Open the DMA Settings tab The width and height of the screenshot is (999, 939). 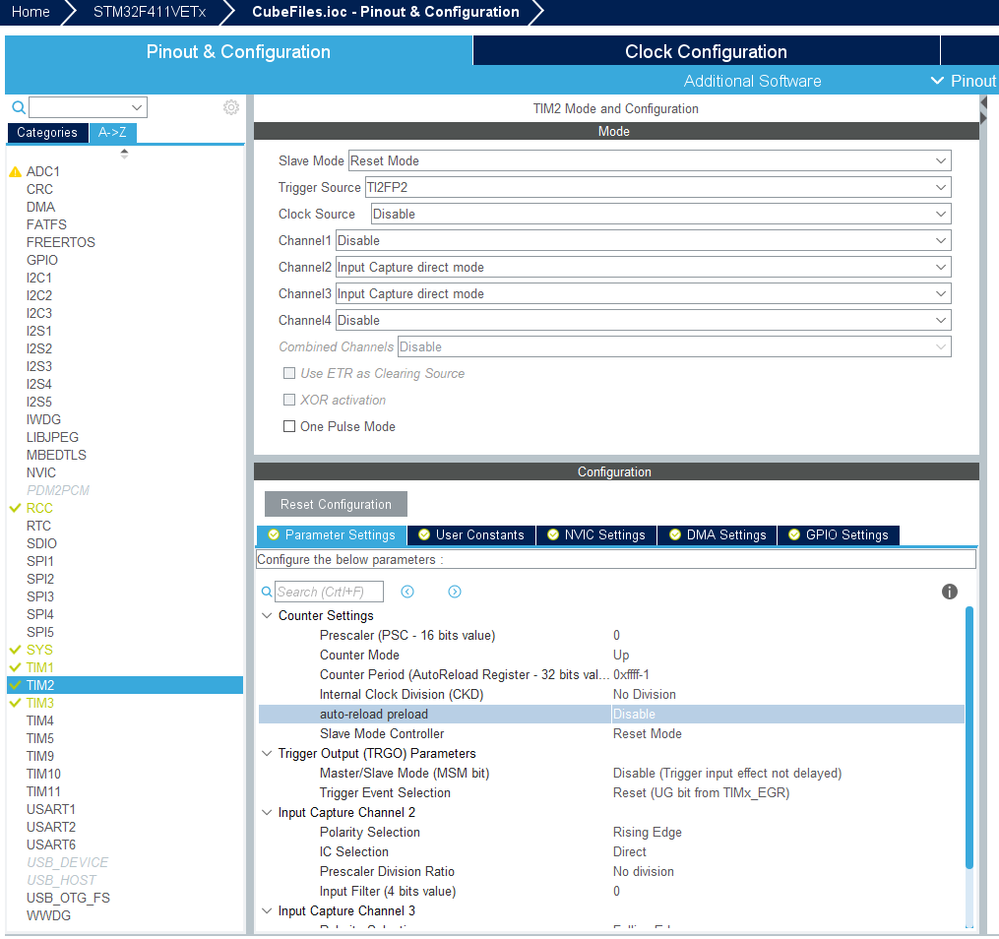(x=717, y=534)
